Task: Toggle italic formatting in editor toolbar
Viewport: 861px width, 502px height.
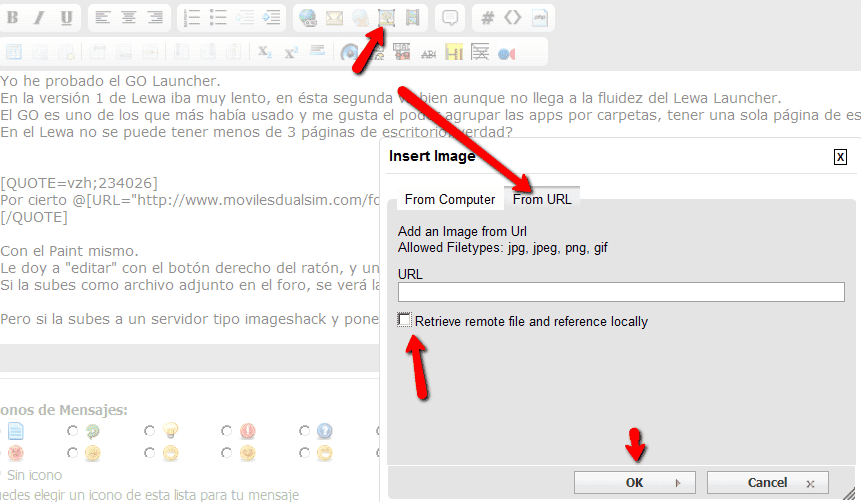Action: coord(38,18)
